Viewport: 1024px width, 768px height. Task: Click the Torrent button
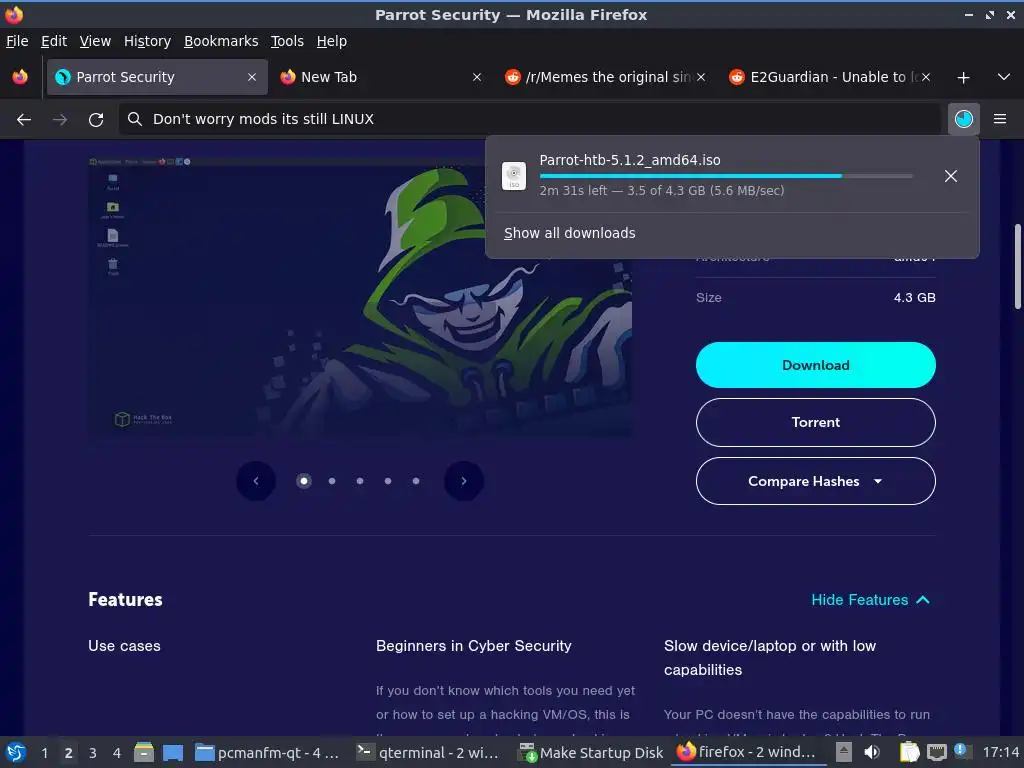click(816, 423)
